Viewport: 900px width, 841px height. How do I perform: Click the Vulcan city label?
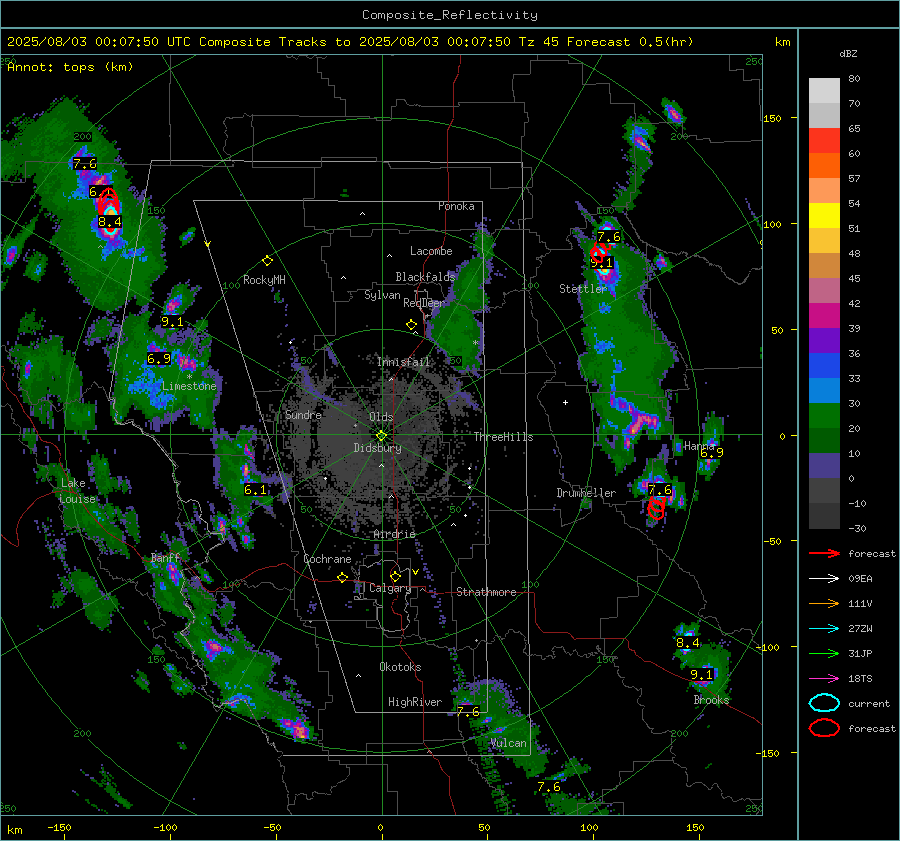(509, 743)
